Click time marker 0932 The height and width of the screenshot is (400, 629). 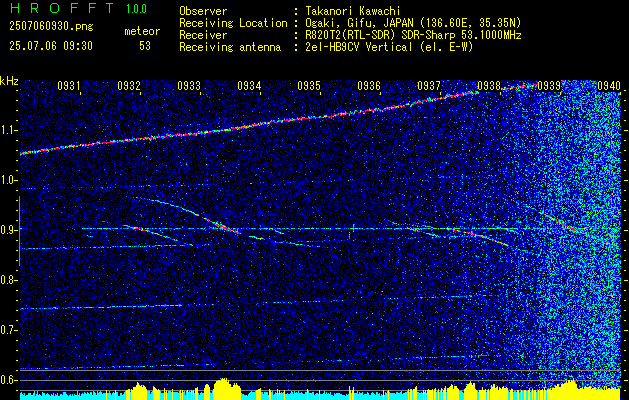pyautogui.click(x=129, y=85)
